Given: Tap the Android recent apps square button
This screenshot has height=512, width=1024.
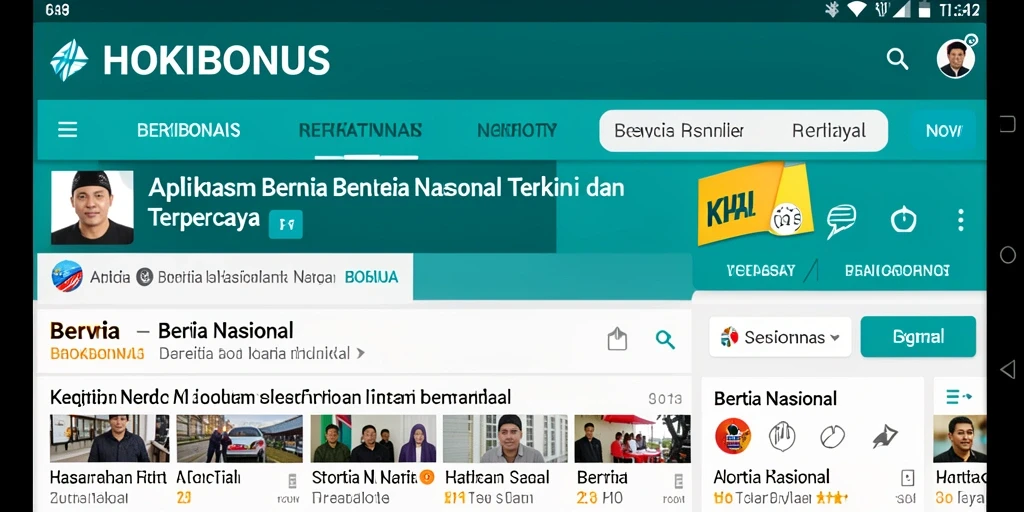Looking at the screenshot, I should pyautogui.click(x=1008, y=123).
